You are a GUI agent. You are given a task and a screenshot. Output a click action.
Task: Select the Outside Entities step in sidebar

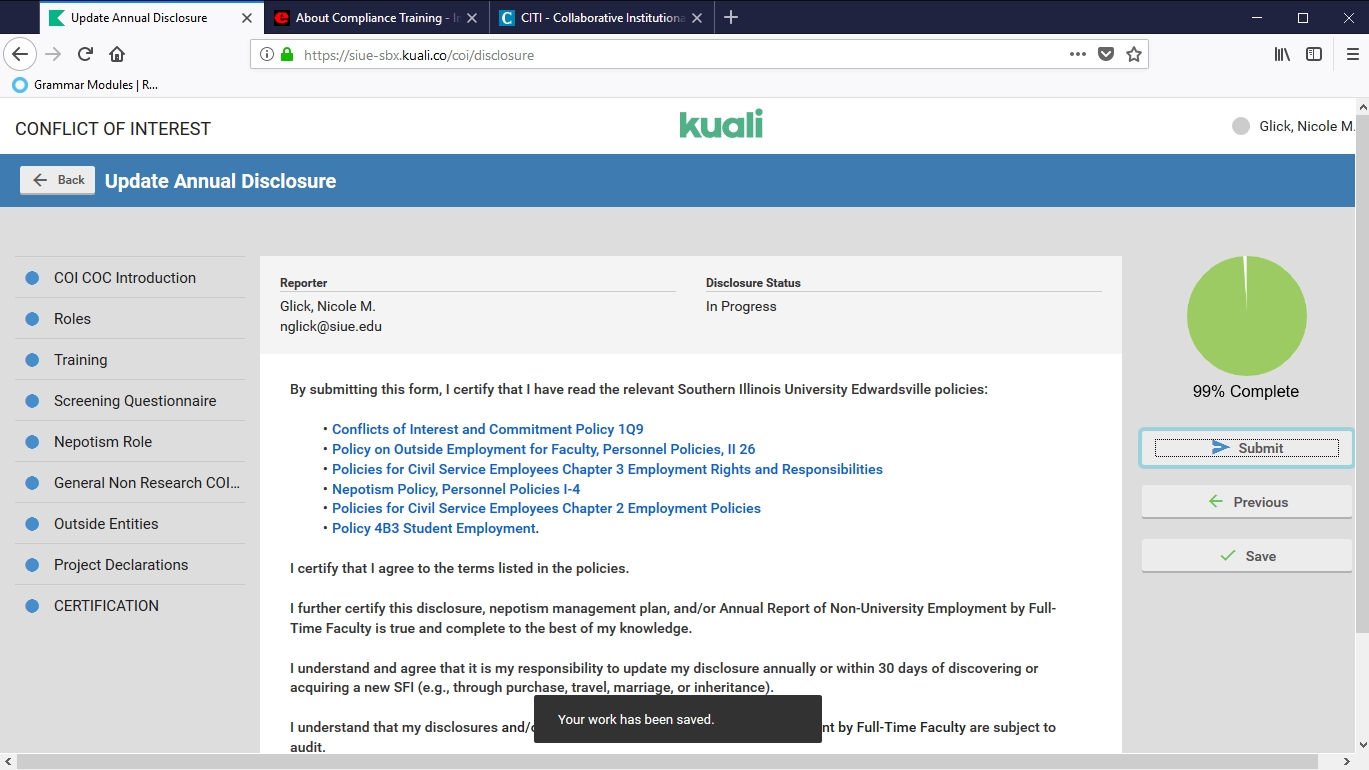point(106,524)
